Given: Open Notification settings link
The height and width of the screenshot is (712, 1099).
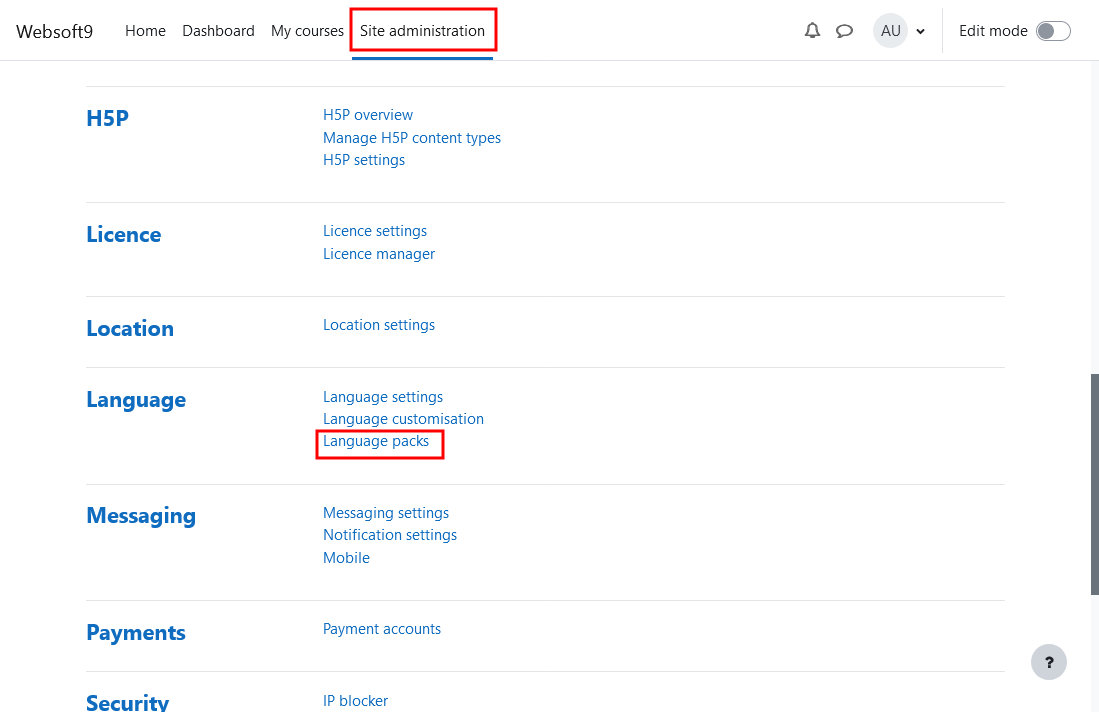Looking at the screenshot, I should [390, 535].
